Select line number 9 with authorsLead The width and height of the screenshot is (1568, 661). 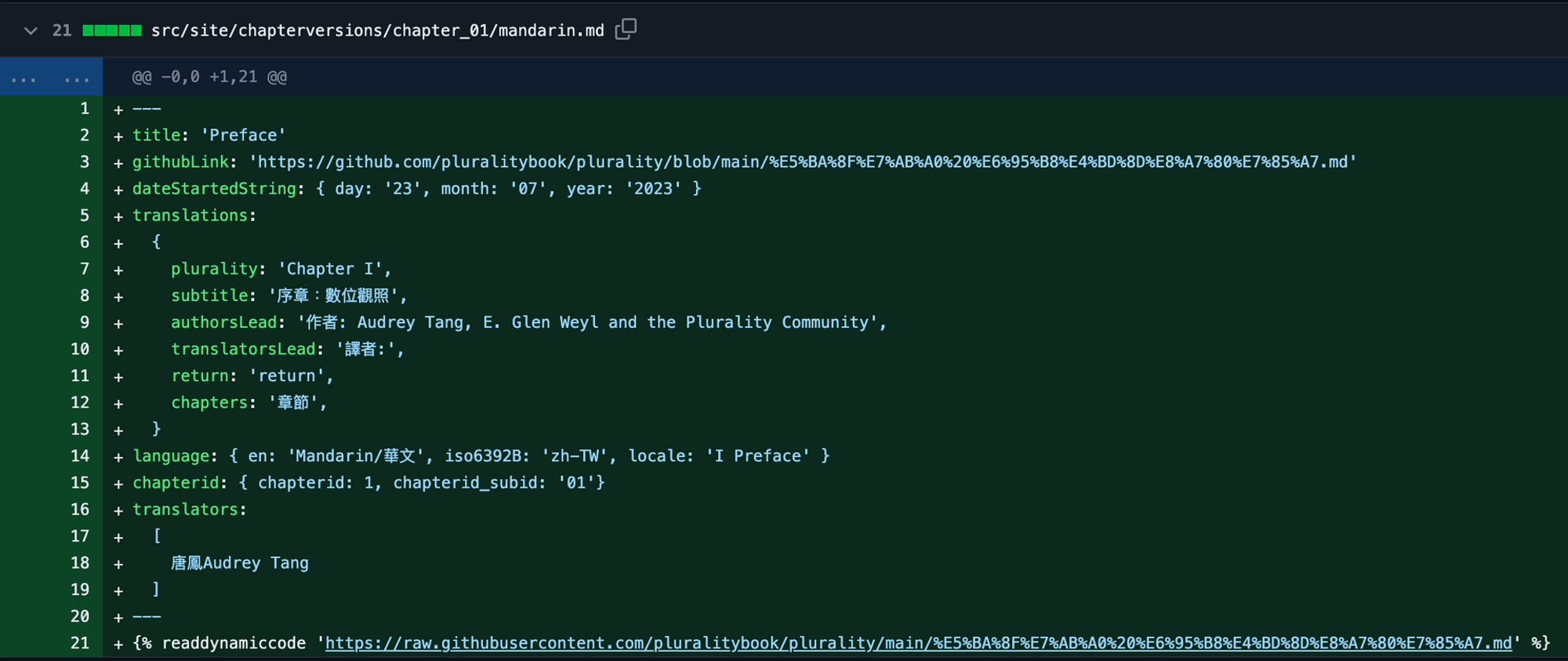point(85,322)
